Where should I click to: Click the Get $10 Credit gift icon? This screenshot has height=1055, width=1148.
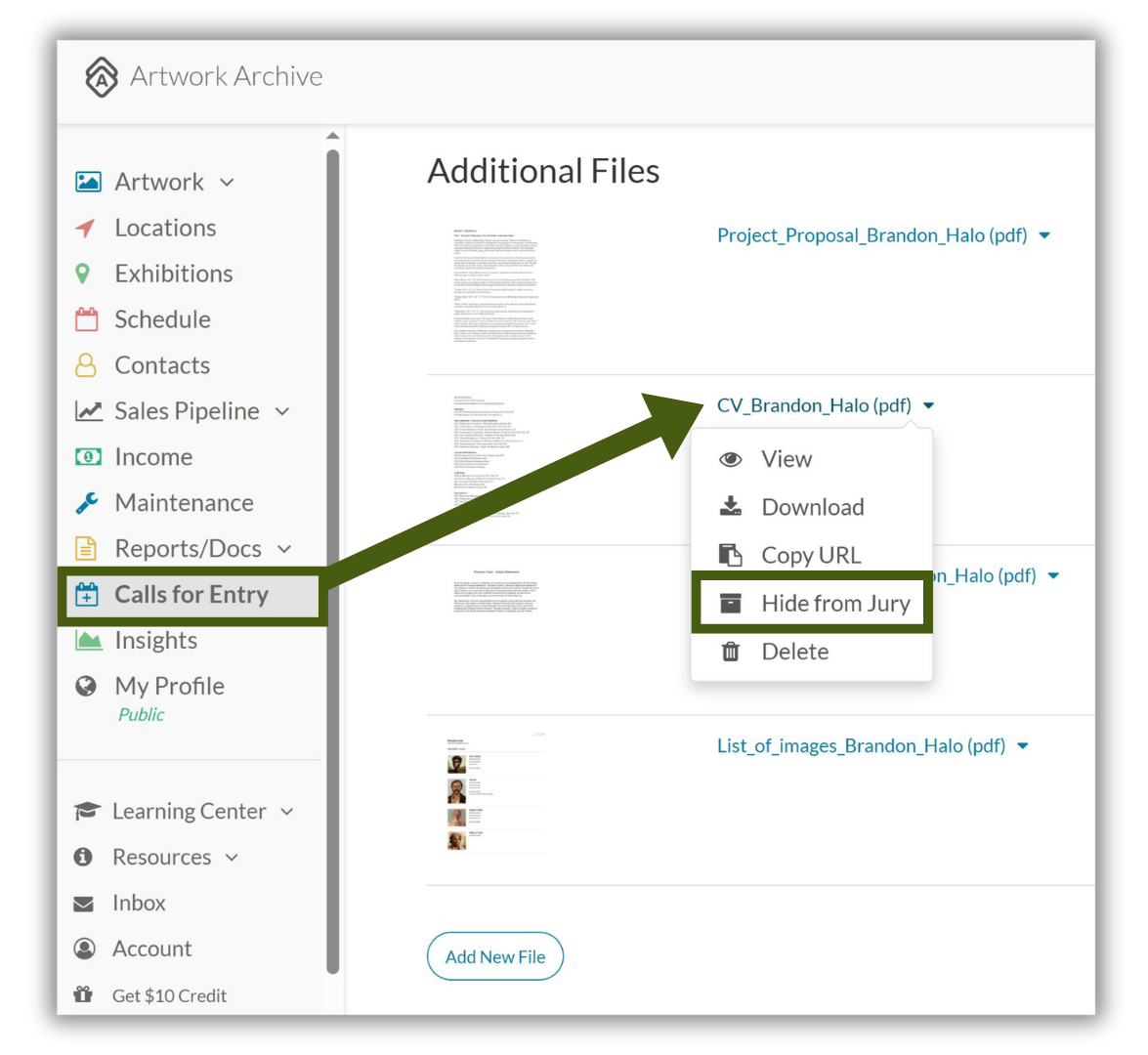83,994
